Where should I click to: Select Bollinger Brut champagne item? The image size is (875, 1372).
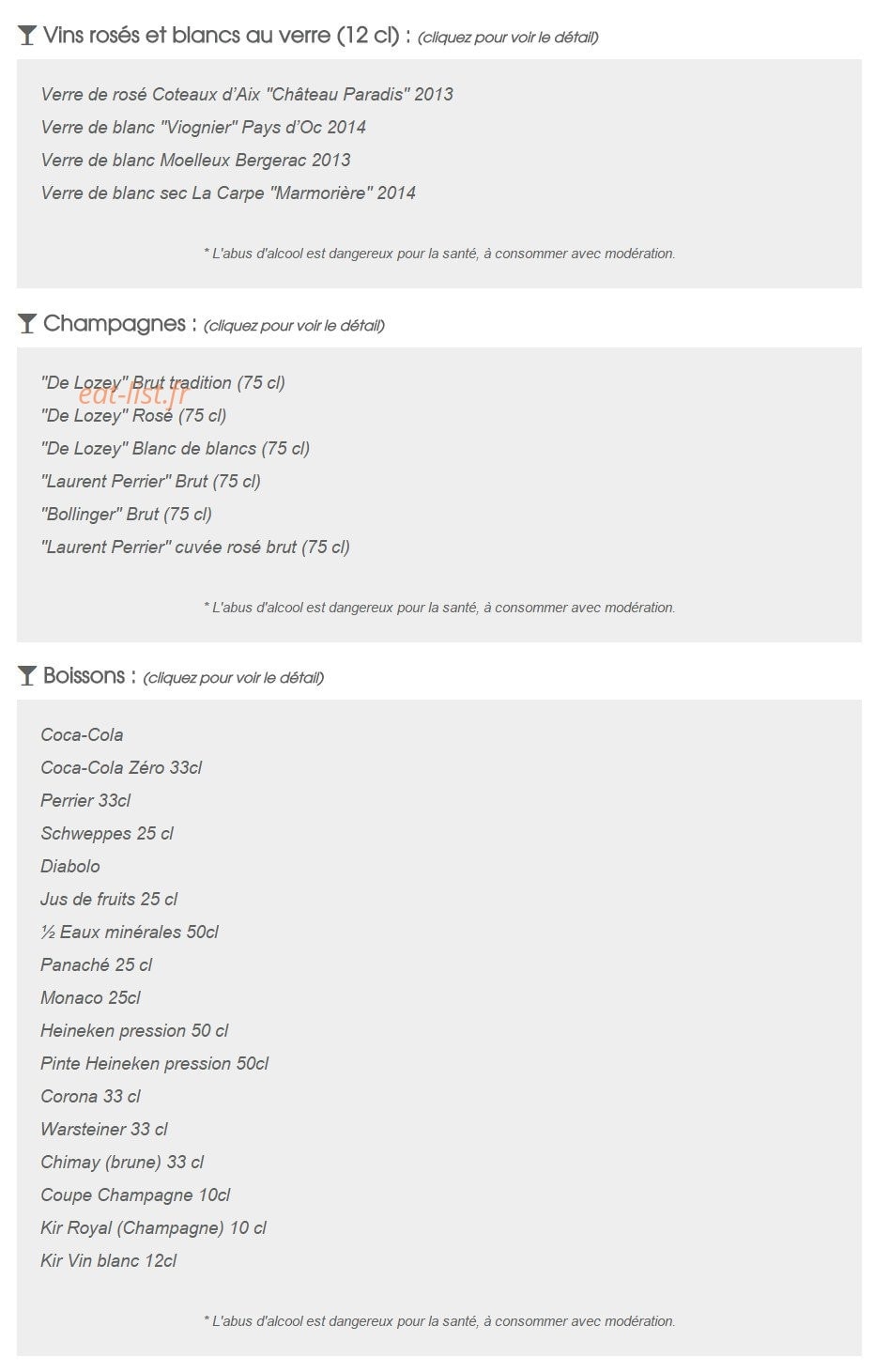coord(126,514)
